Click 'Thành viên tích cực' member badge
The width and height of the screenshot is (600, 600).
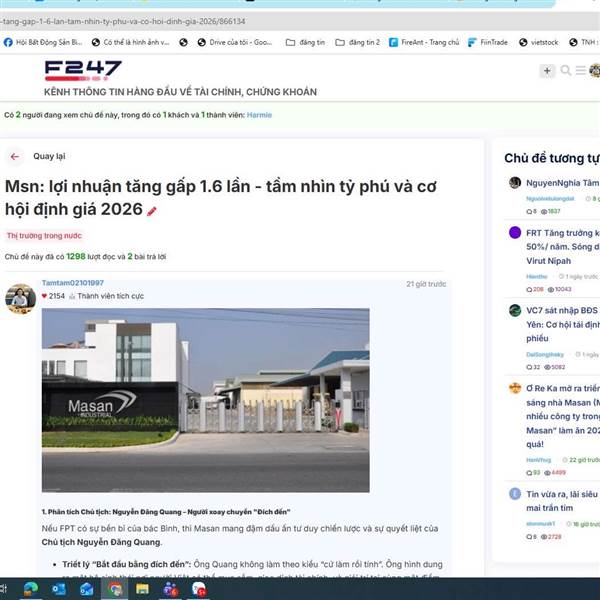click(111, 296)
